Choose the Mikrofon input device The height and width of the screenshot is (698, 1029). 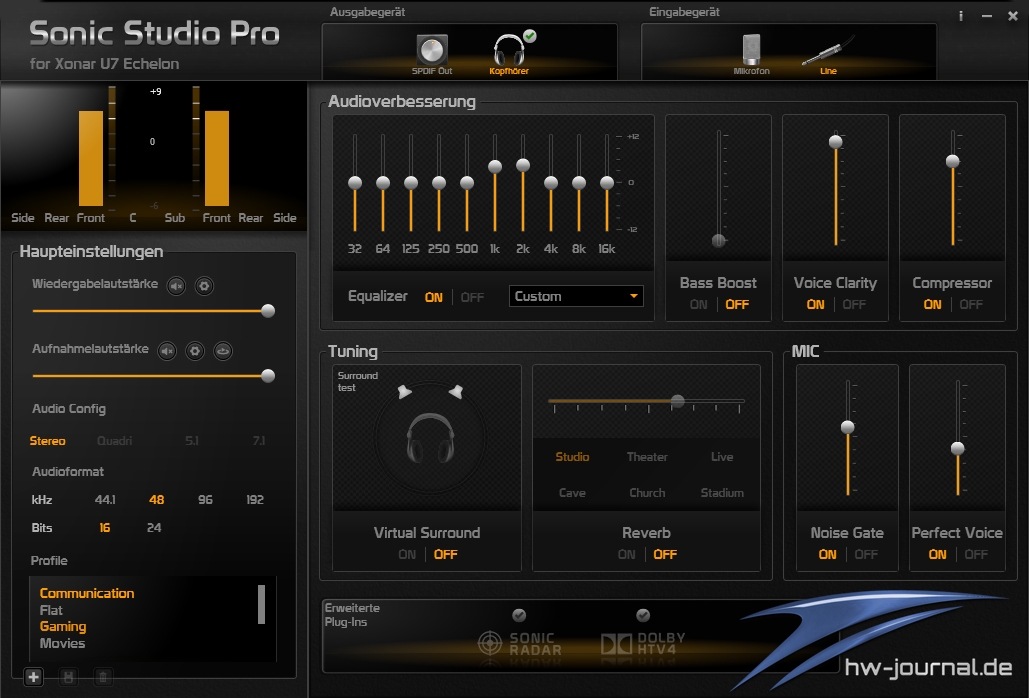pos(751,51)
